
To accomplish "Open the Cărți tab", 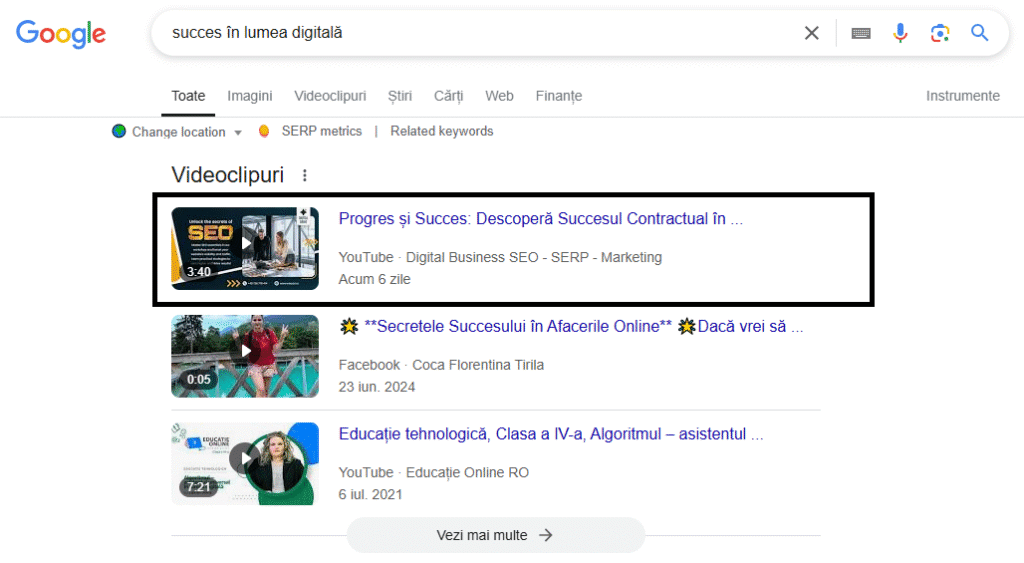I will (448, 96).
